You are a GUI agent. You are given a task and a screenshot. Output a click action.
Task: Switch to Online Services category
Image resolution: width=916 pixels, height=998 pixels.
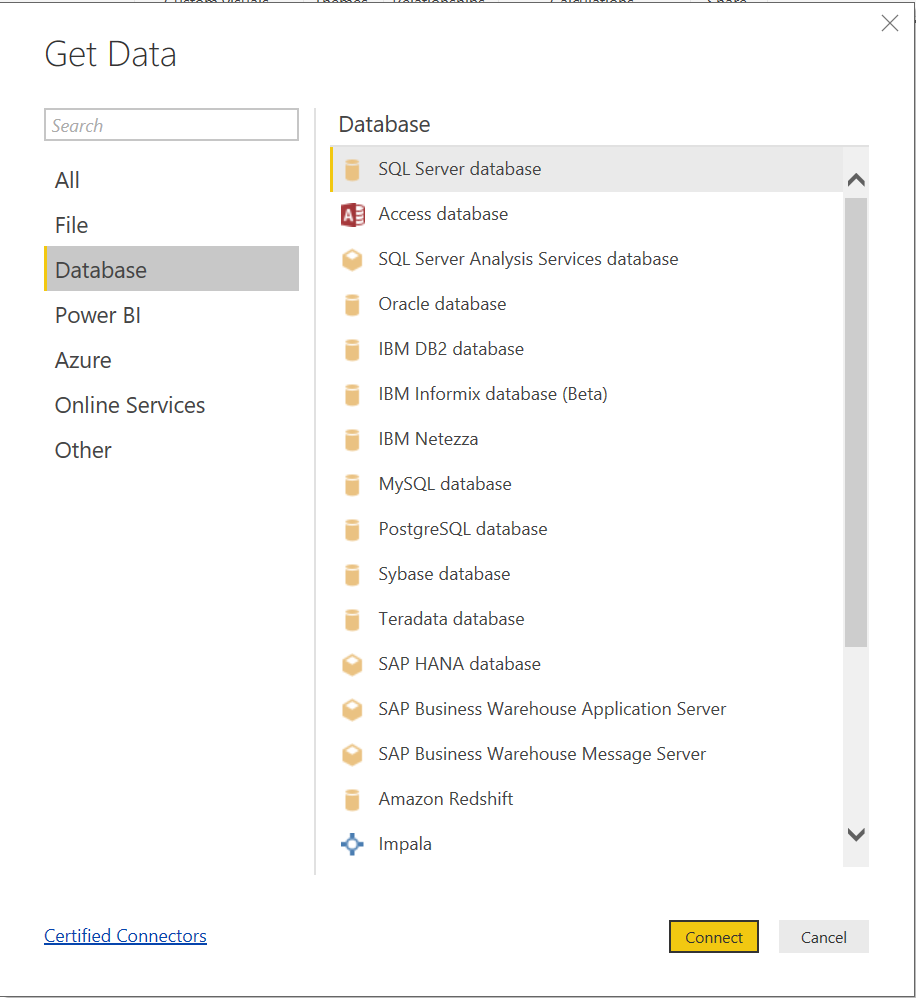tap(171, 405)
